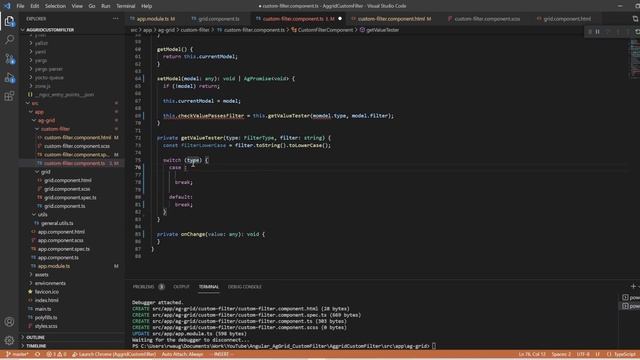
Task: Open the Terminal menu
Action: point(126,6)
